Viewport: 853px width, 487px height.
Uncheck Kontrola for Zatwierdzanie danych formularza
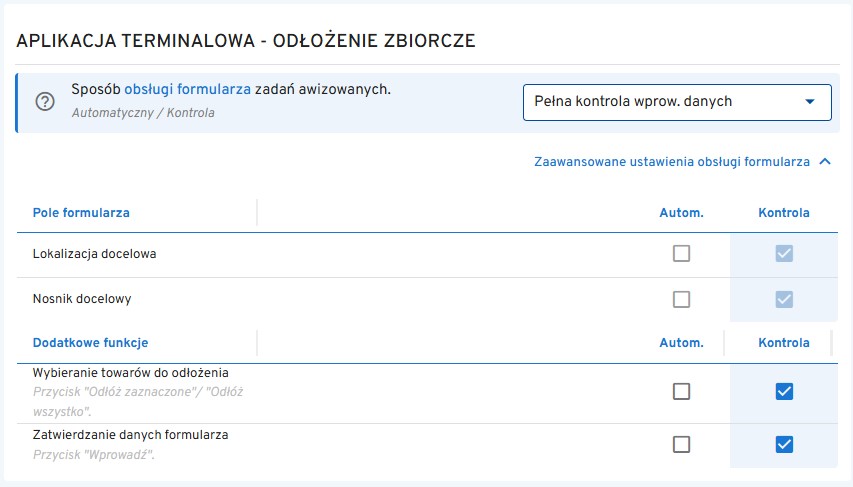click(x=784, y=444)
